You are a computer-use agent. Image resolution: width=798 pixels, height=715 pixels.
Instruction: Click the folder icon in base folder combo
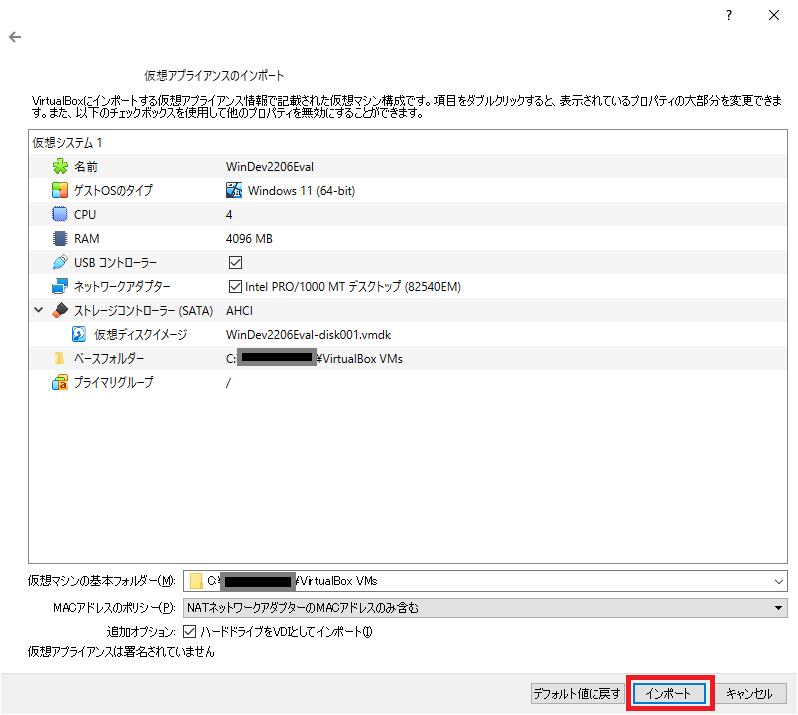[x=196, y=581]
